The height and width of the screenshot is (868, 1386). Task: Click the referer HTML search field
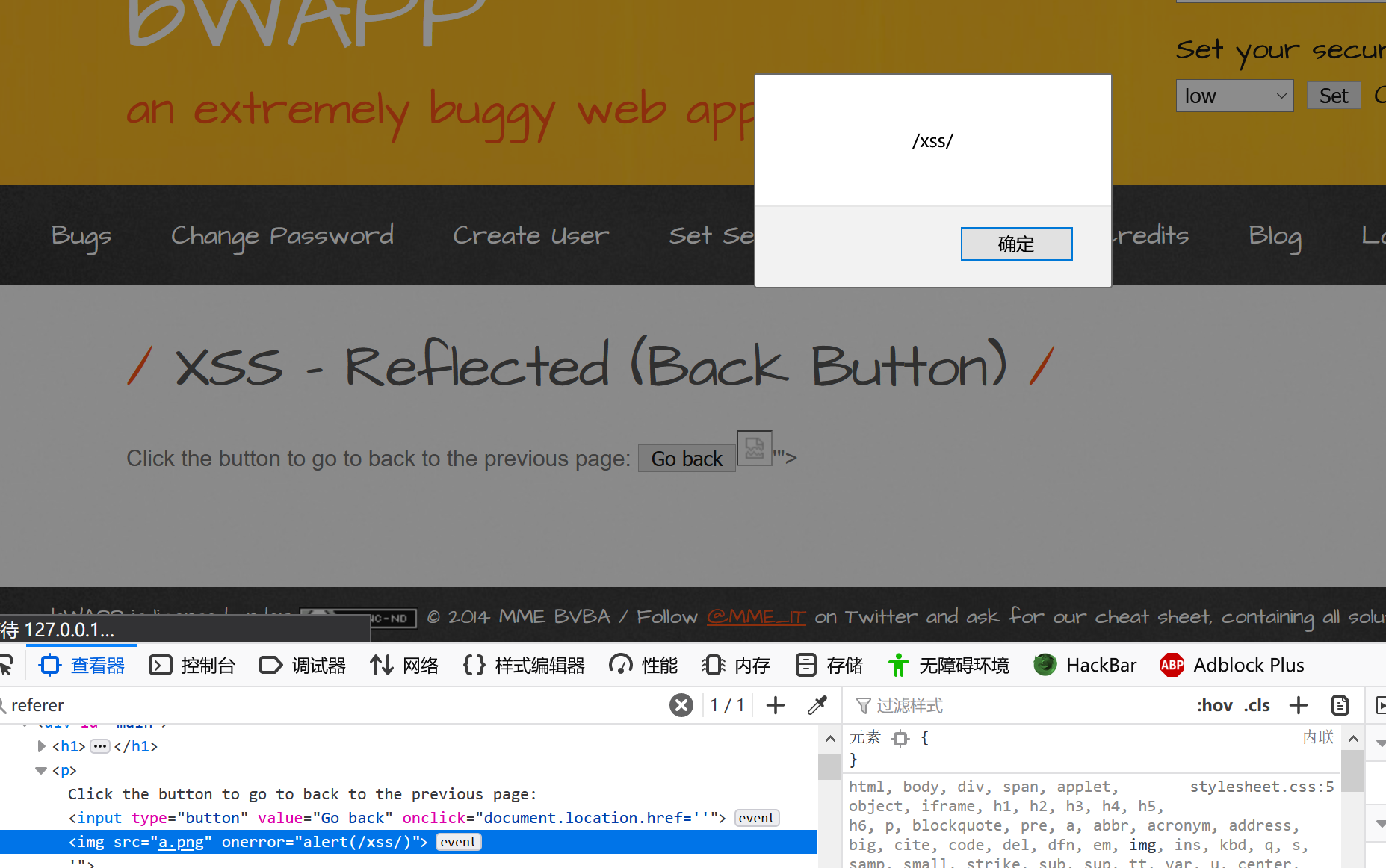click(x=336, y=705)
